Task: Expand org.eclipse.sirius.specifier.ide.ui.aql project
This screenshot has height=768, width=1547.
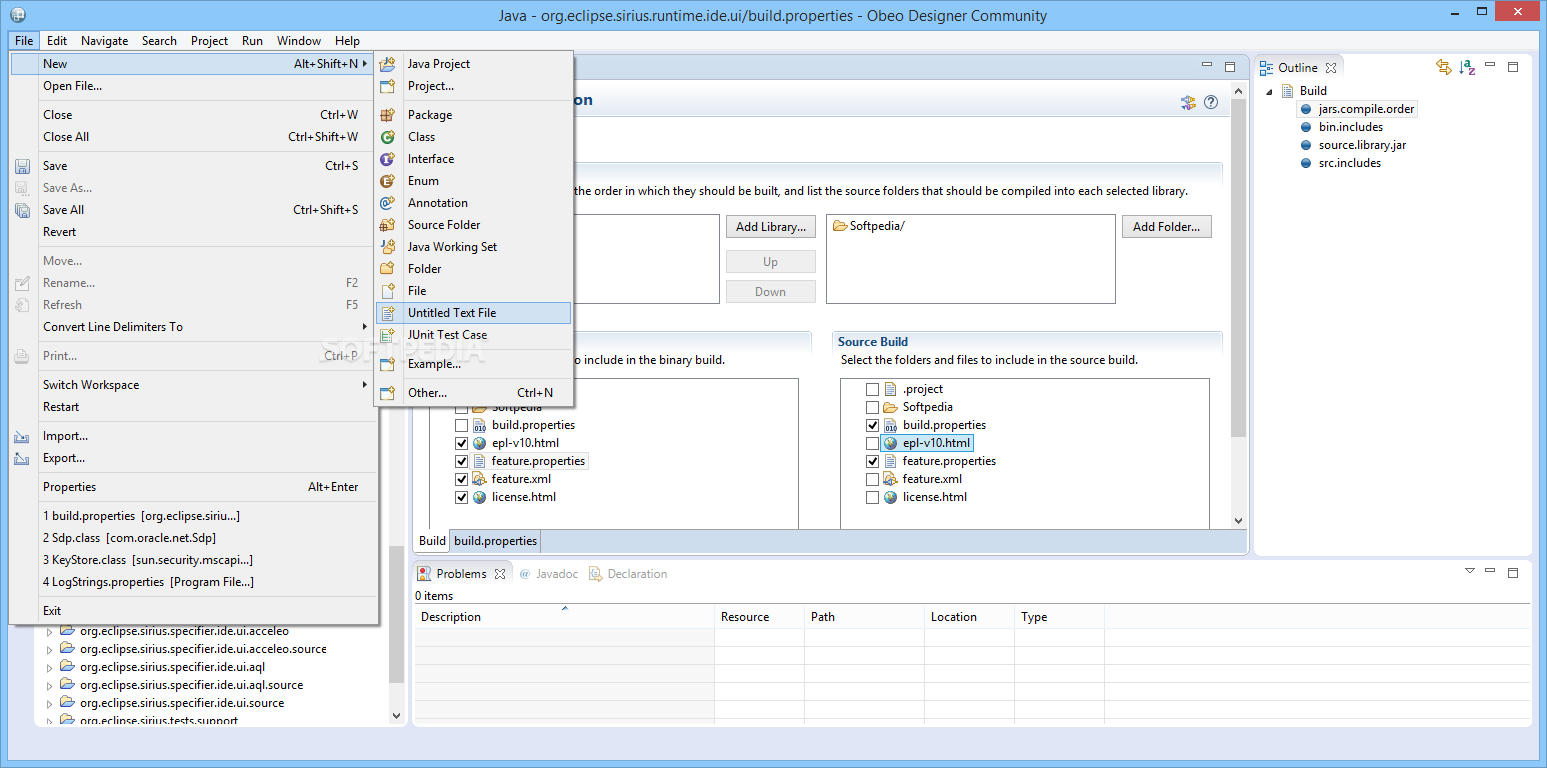Action: pos(50,667)
